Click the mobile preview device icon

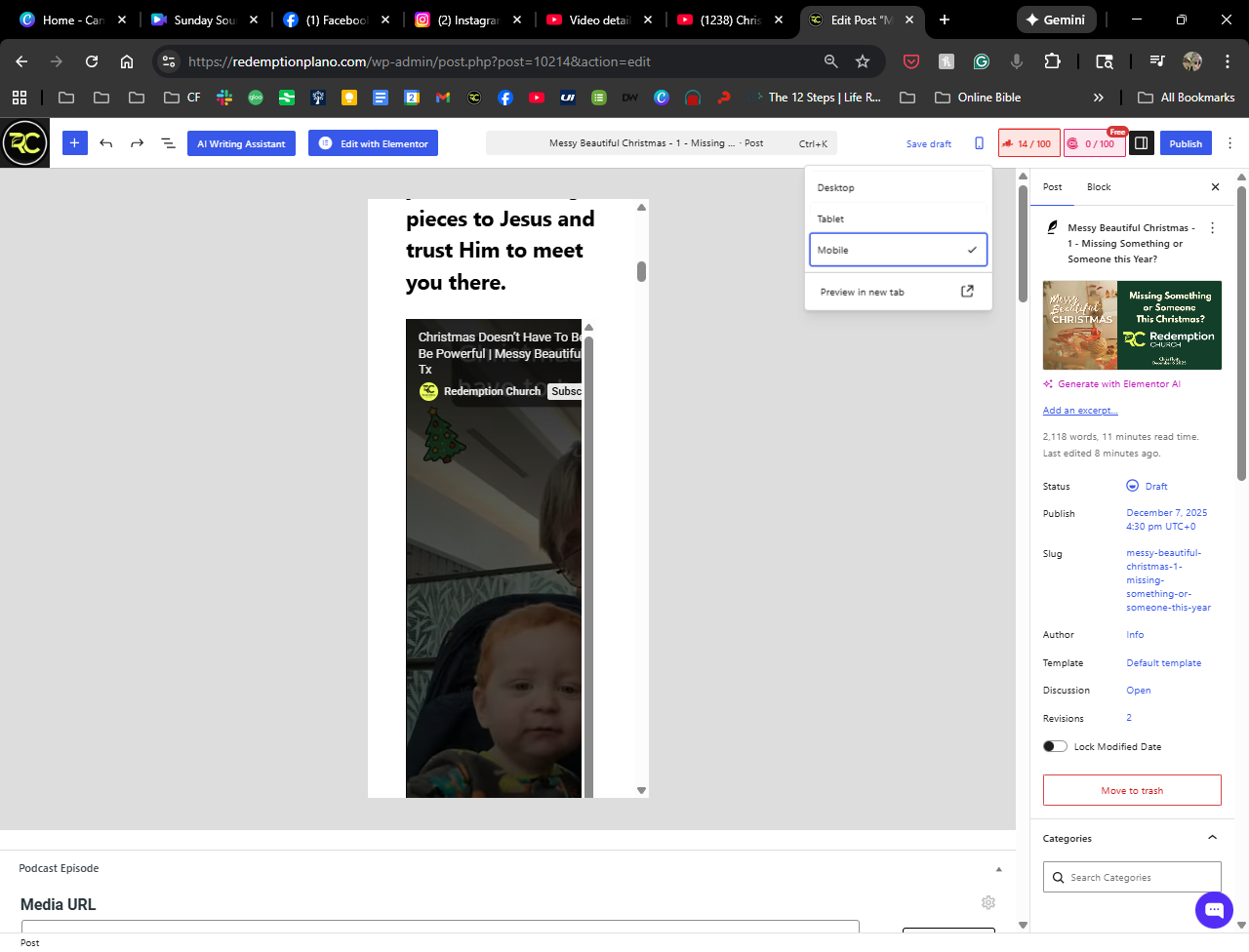tap(979, 143)
